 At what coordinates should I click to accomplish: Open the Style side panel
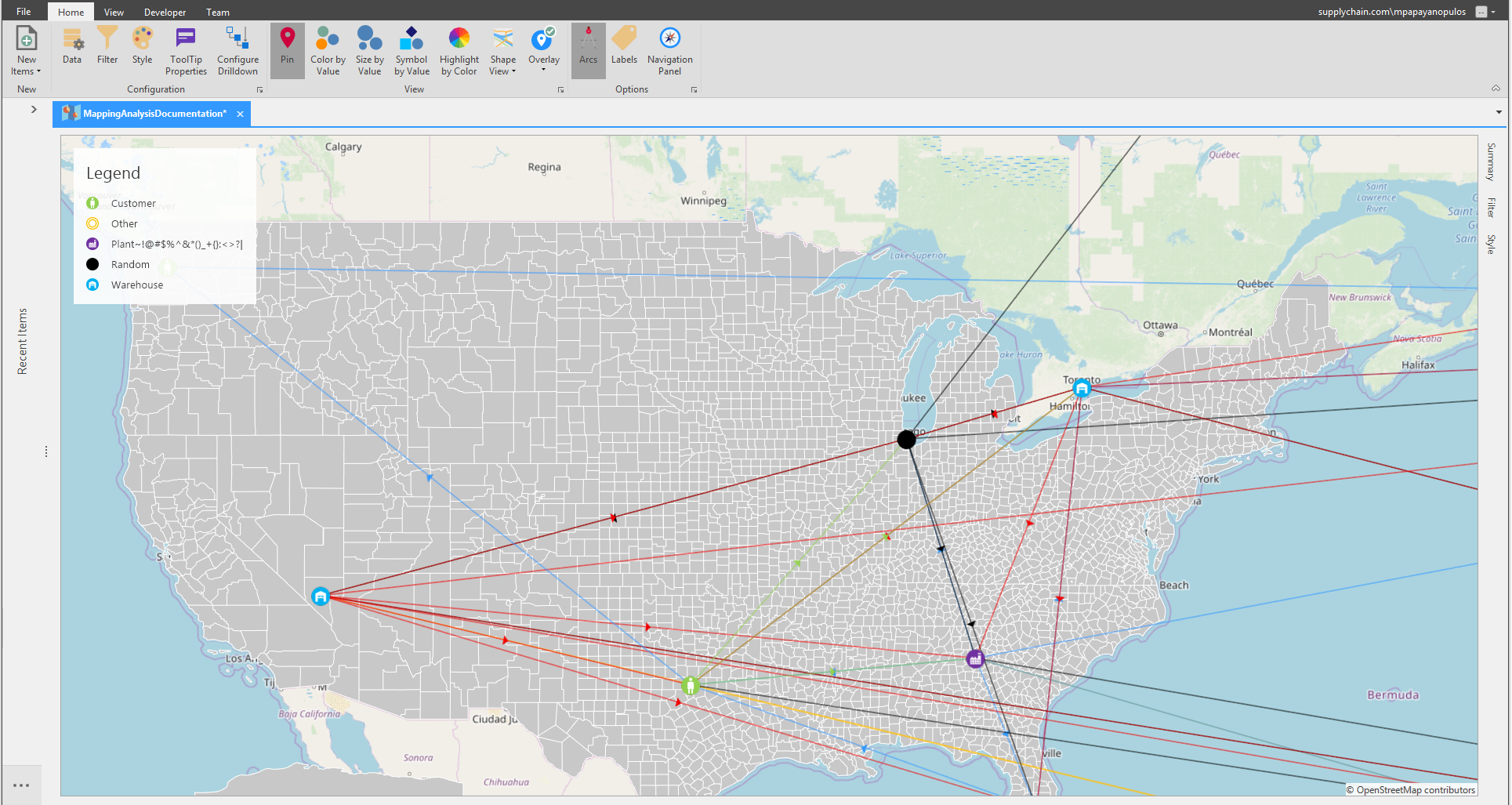point(1491,244)
